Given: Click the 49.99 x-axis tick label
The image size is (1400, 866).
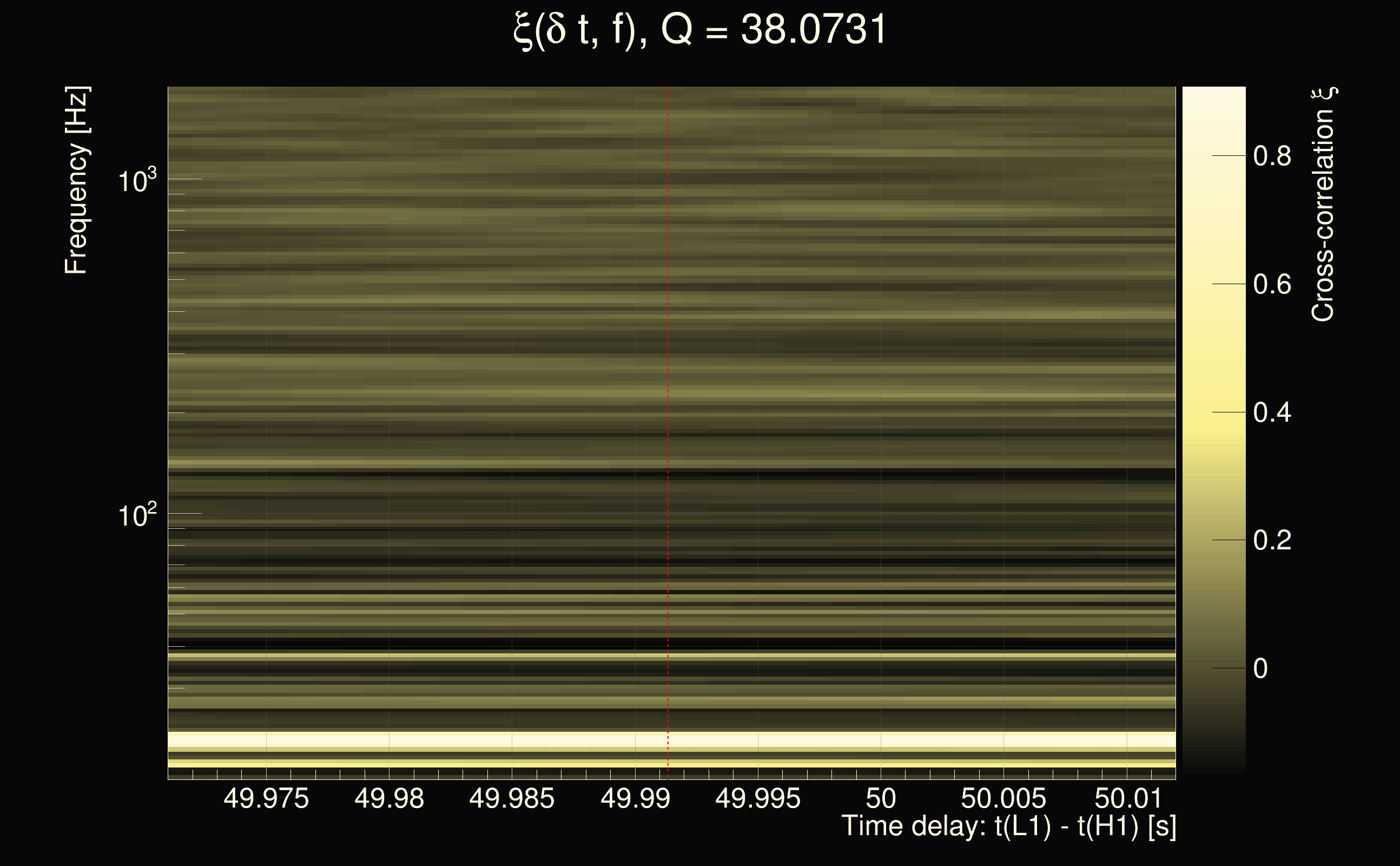Looking at the screenshot, I should [635, 798].
